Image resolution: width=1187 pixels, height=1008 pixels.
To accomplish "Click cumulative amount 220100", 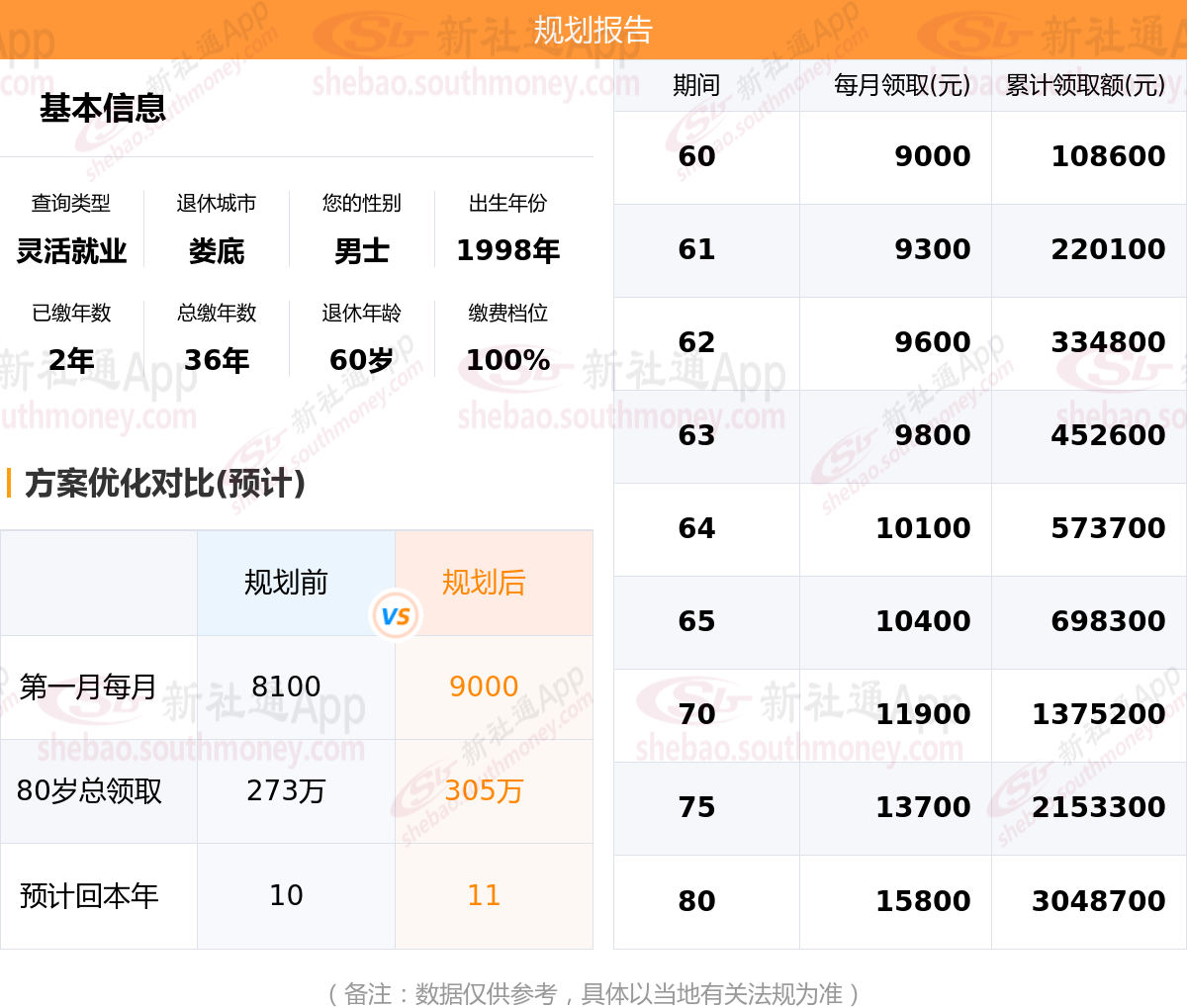I will [x=1108, y=249].
